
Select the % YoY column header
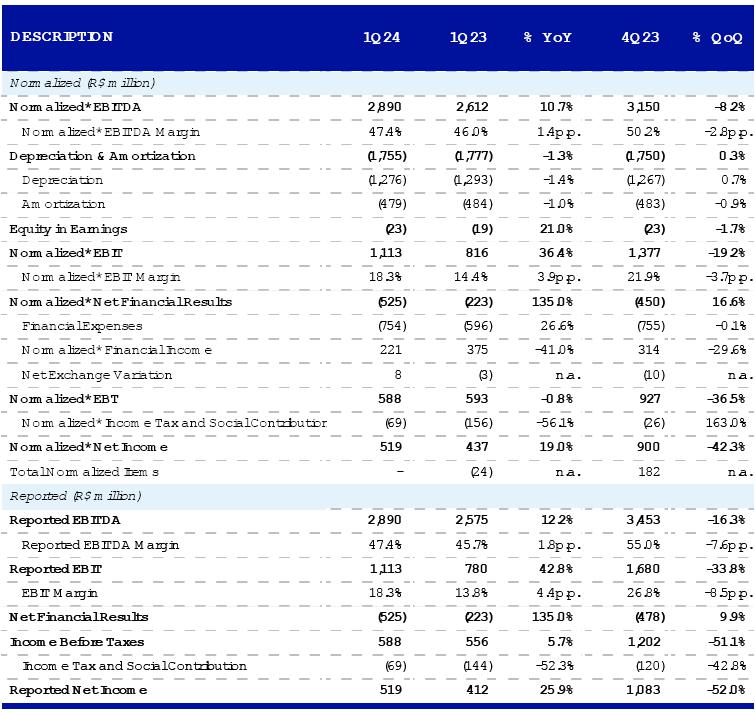[x=547, y=38]
